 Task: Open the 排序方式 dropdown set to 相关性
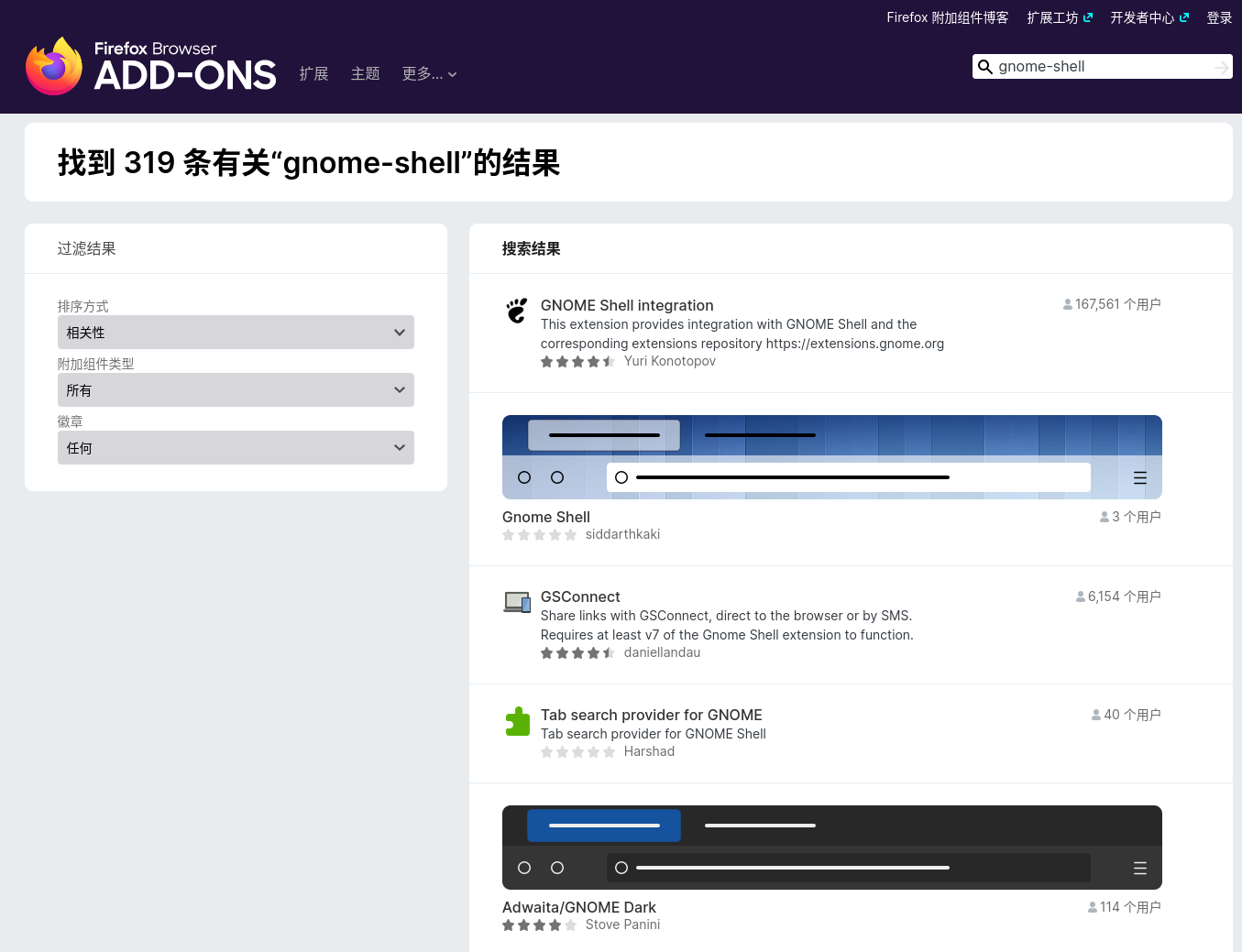[x=236, y=333]
